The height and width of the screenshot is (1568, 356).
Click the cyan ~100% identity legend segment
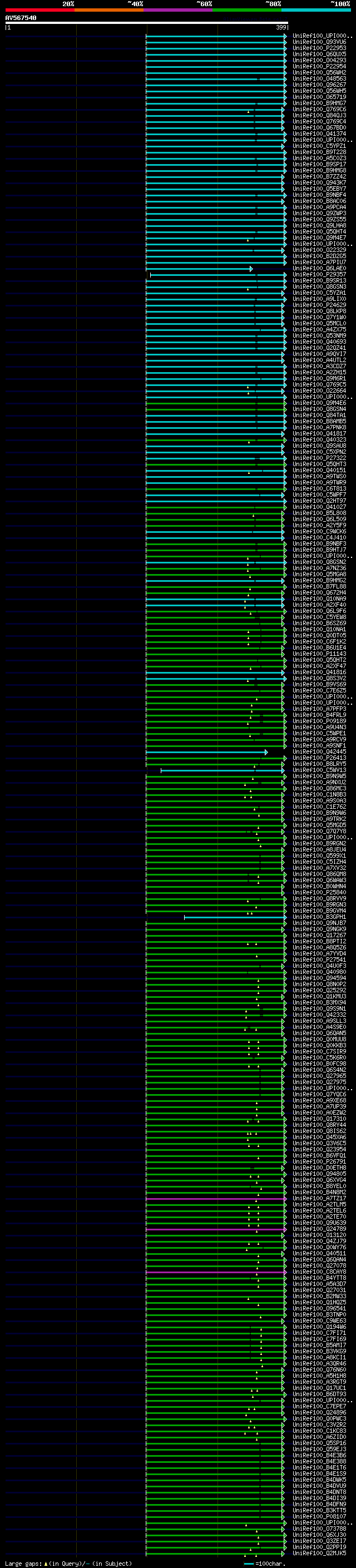[316, 10]
